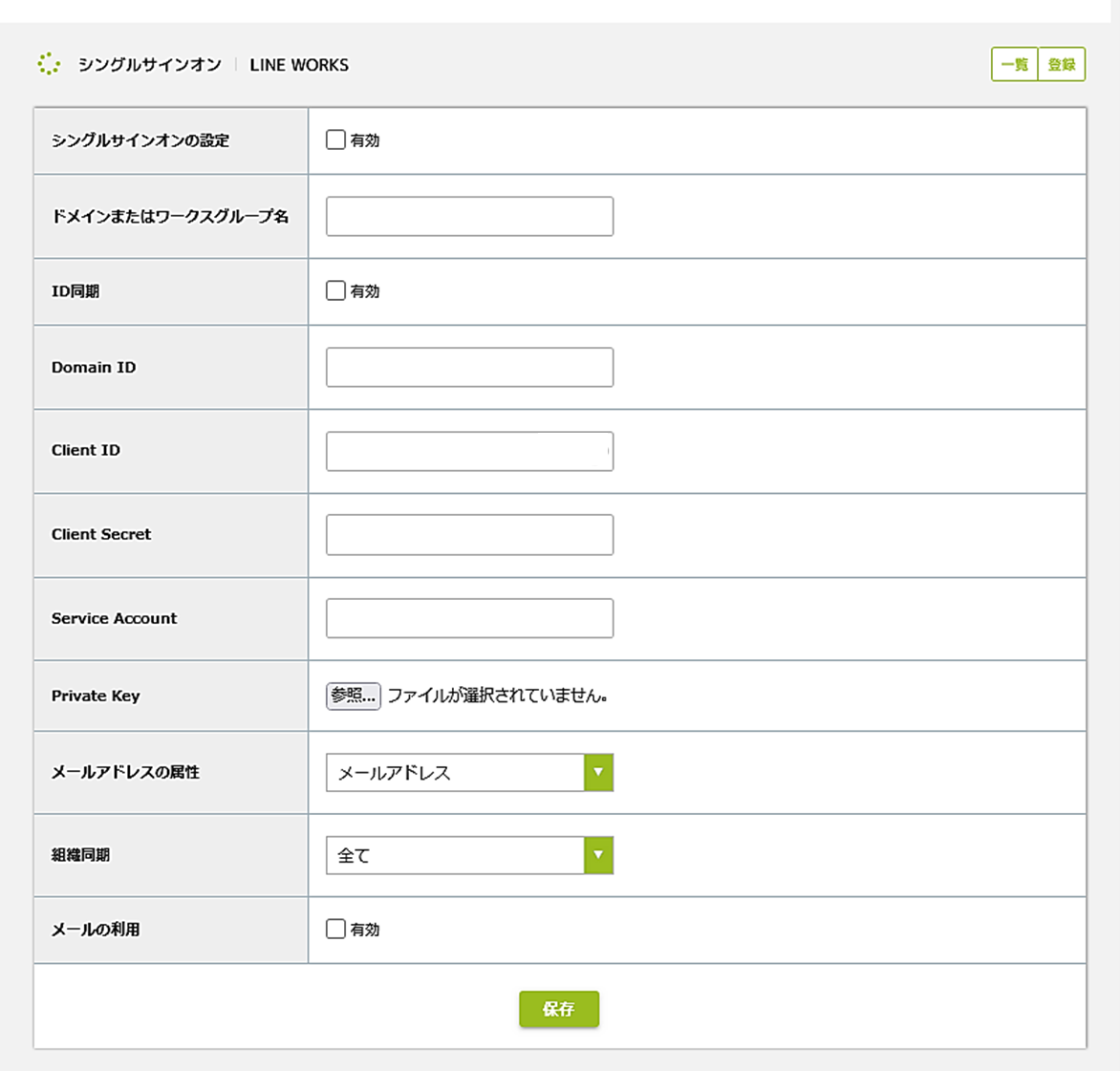
Task: Click the シングルサインオン header label
Action: pos(149,65)
